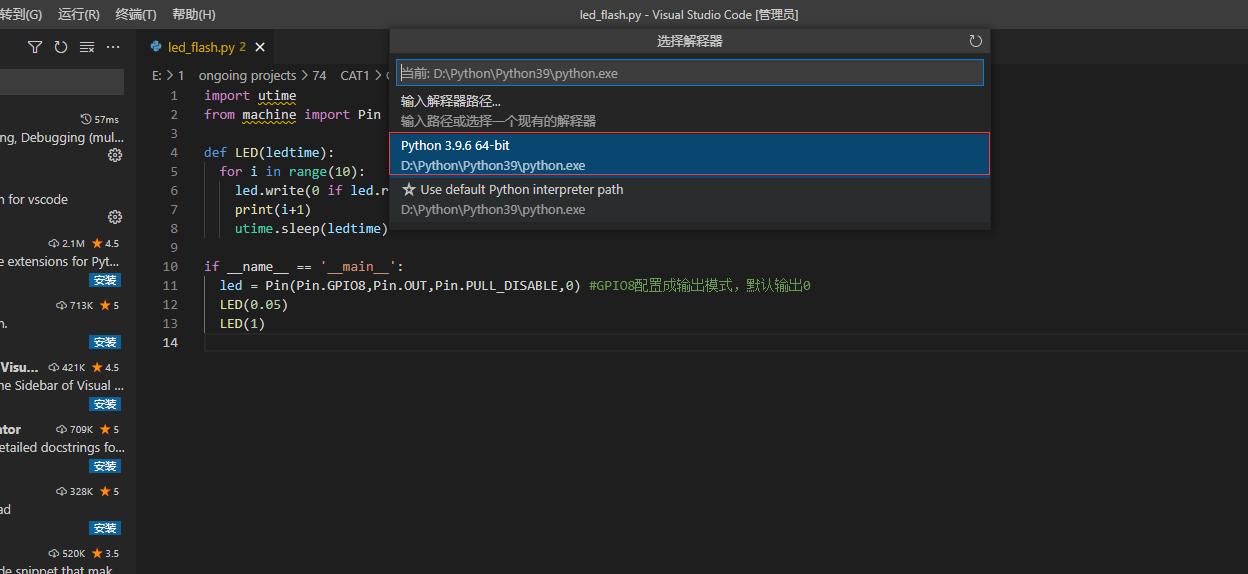Open manage gear of the Debugging extension
Viewport: 1248px width, 574px height.
tap(115, 155)
